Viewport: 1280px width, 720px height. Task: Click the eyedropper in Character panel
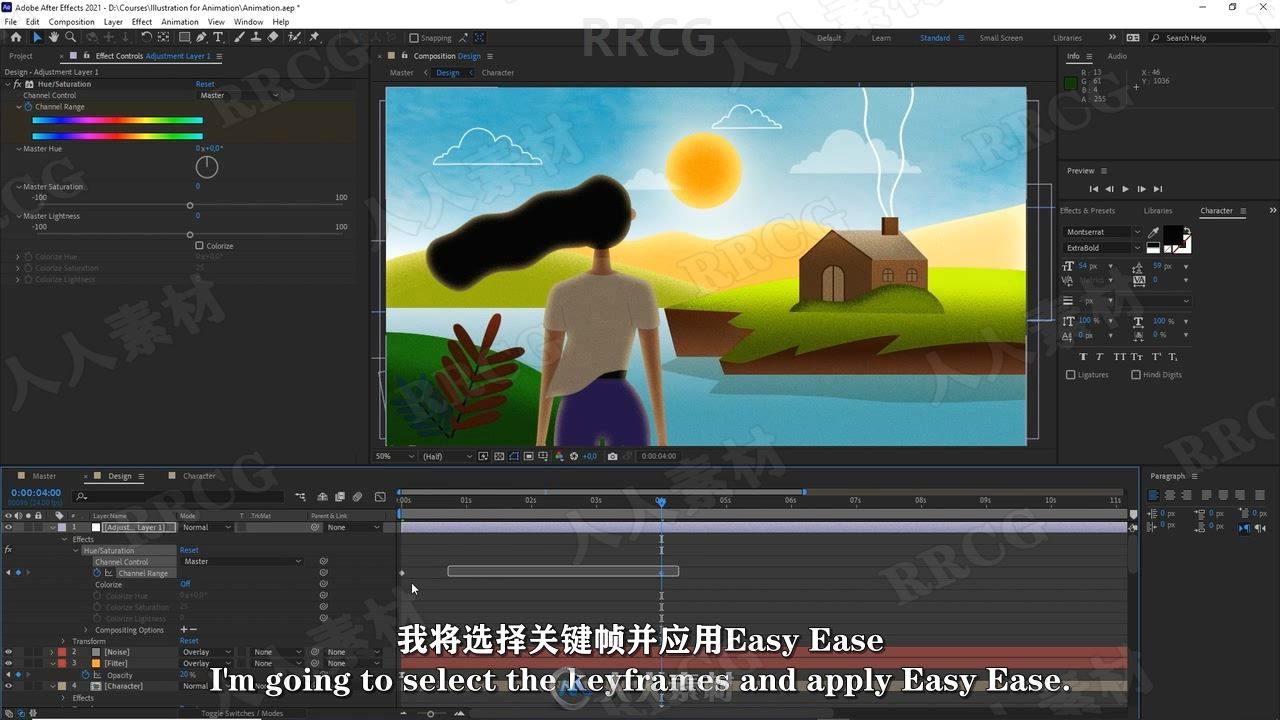(1153, 233)
